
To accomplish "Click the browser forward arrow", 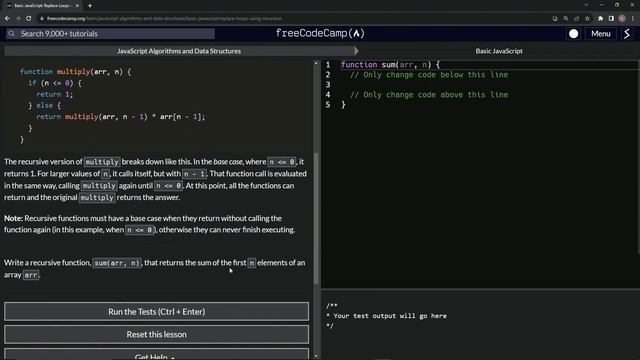I will point(18,18).
